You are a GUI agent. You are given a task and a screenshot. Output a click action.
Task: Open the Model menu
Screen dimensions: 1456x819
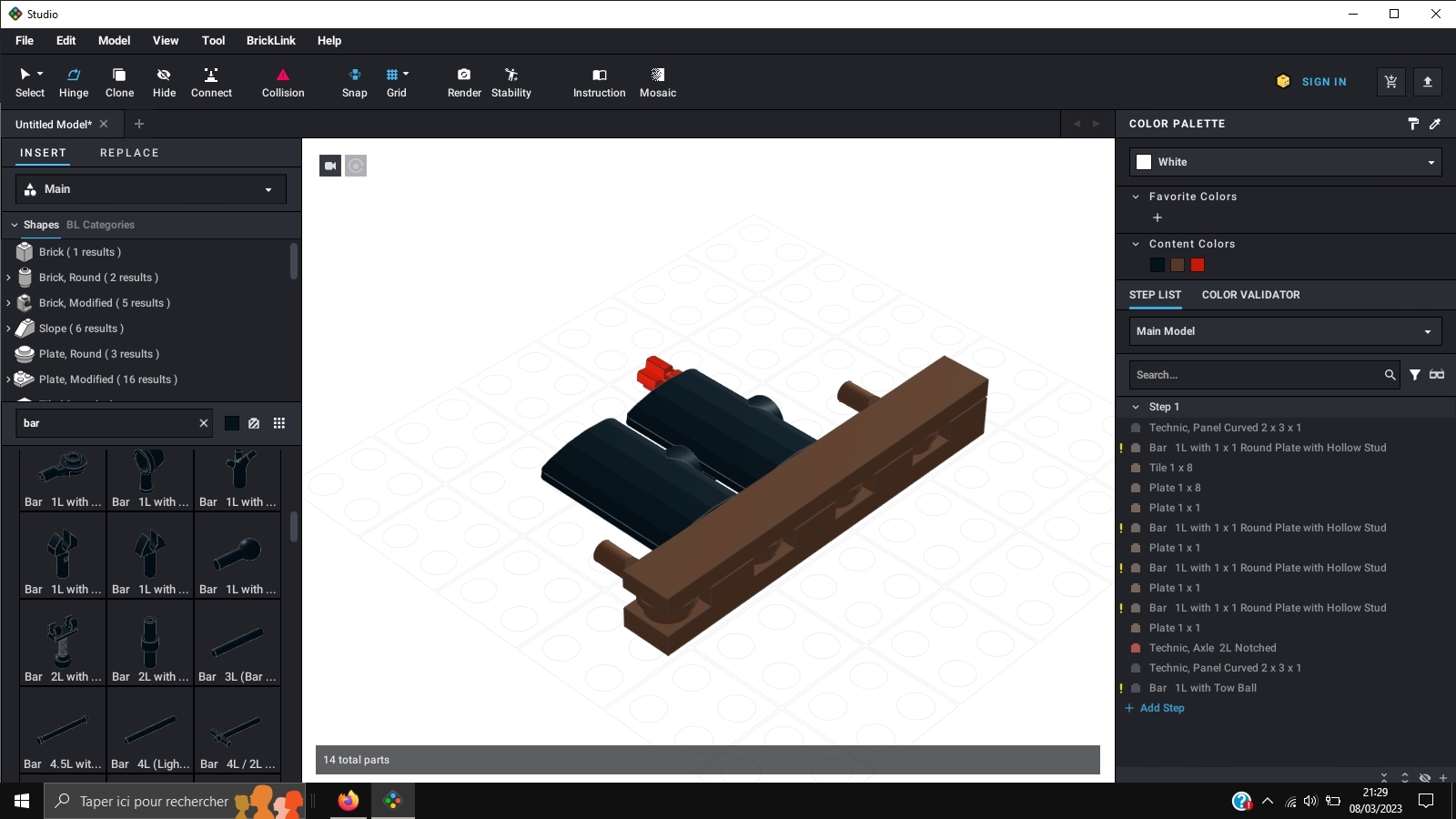pos(114,41)
